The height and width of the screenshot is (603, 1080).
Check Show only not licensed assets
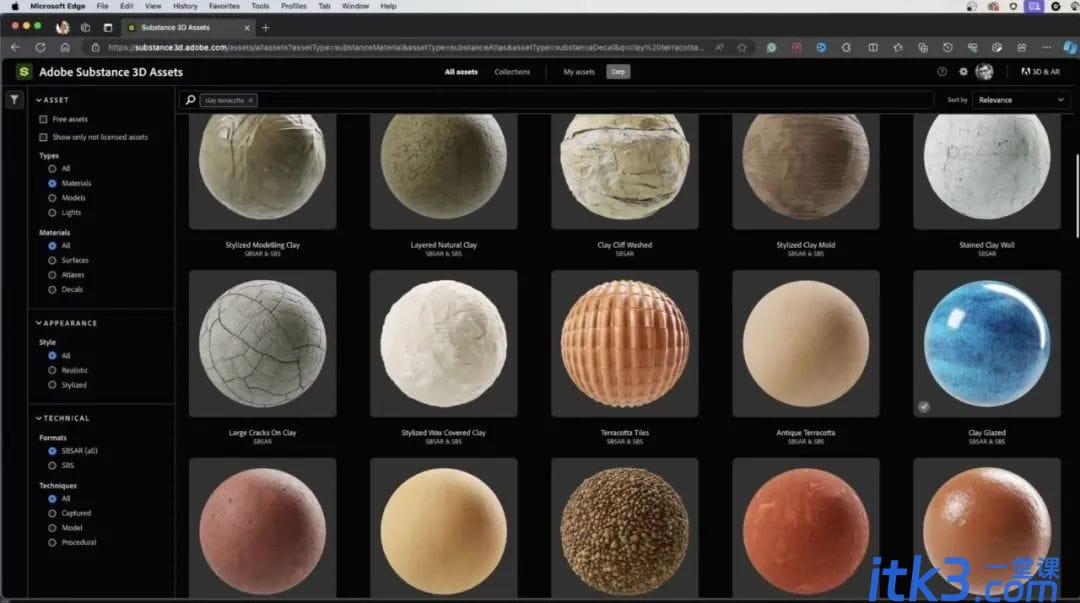click(x=43, y=137)
